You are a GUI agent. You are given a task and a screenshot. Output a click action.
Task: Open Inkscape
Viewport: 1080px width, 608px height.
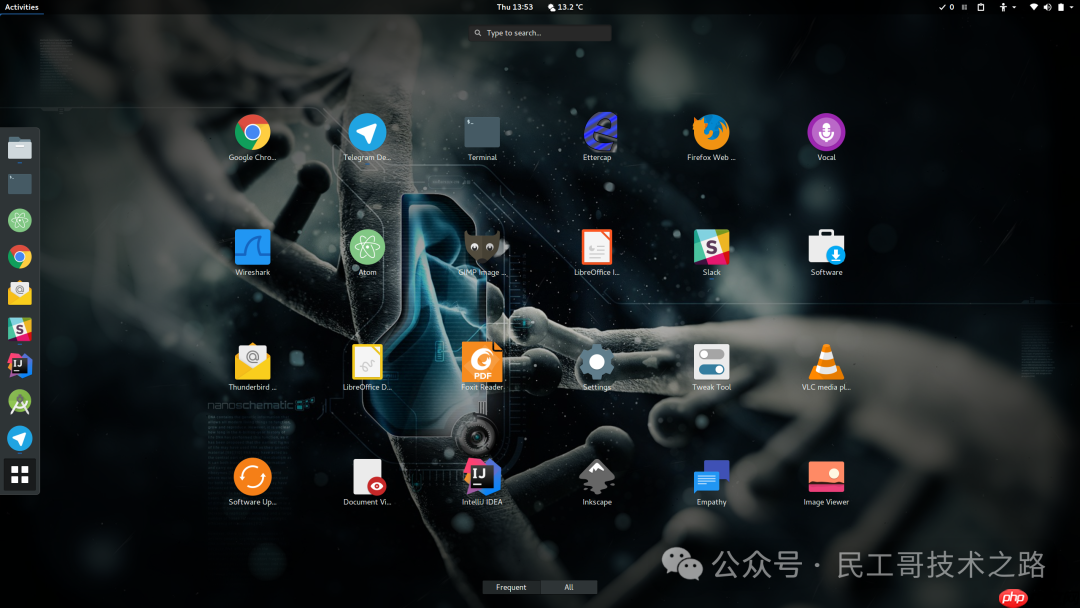pos(596,476)
